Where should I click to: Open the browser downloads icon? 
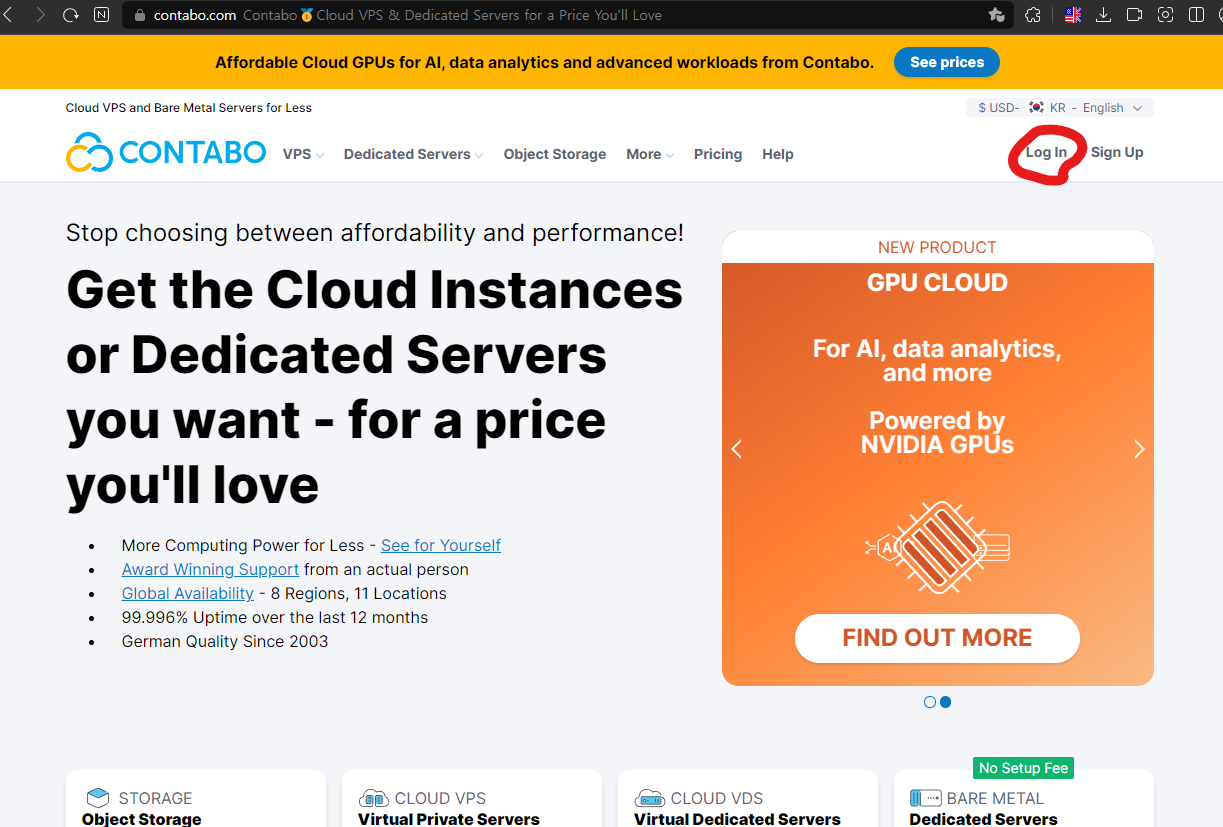[x=1104, y=15]
